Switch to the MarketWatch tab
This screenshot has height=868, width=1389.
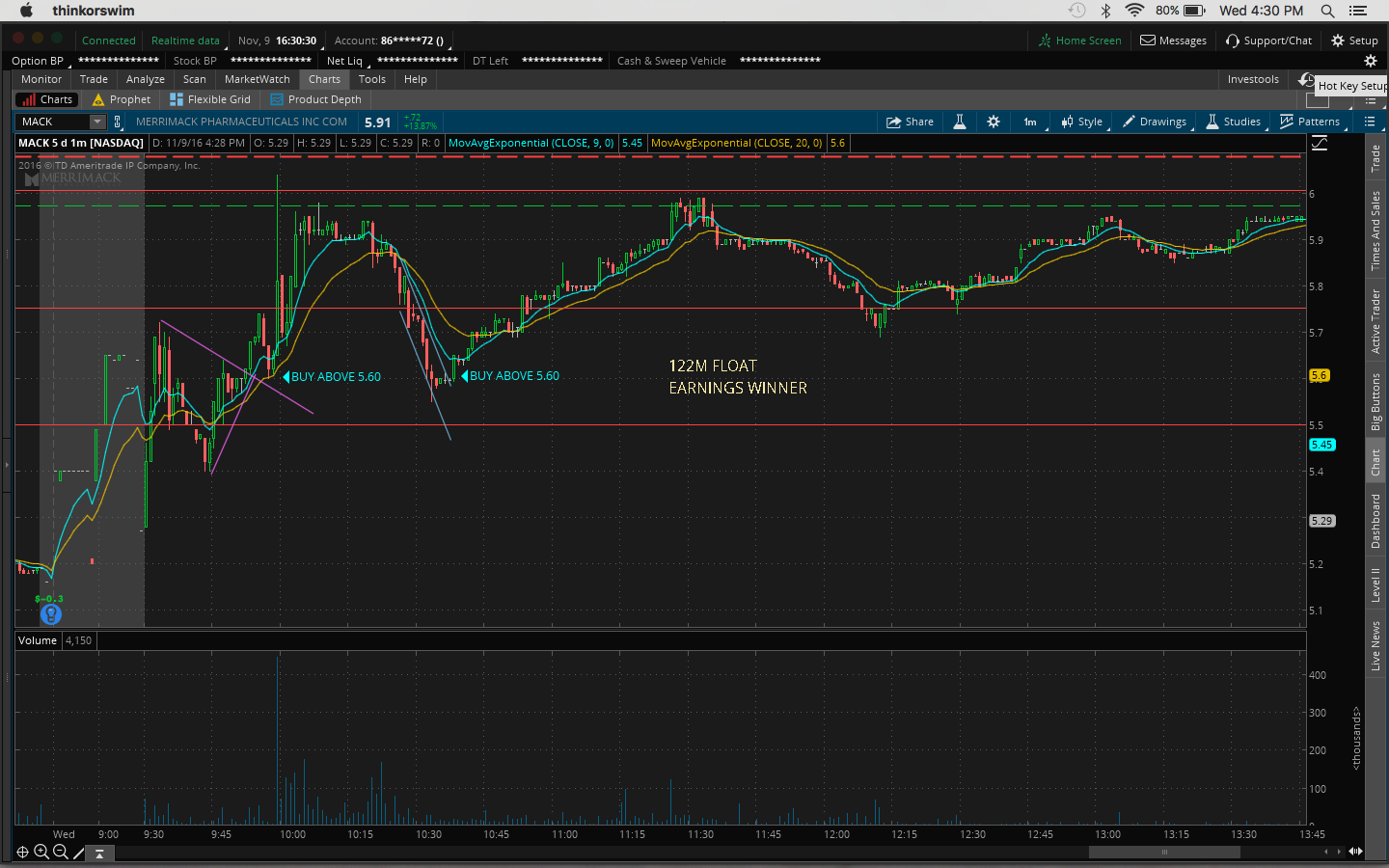257,79
